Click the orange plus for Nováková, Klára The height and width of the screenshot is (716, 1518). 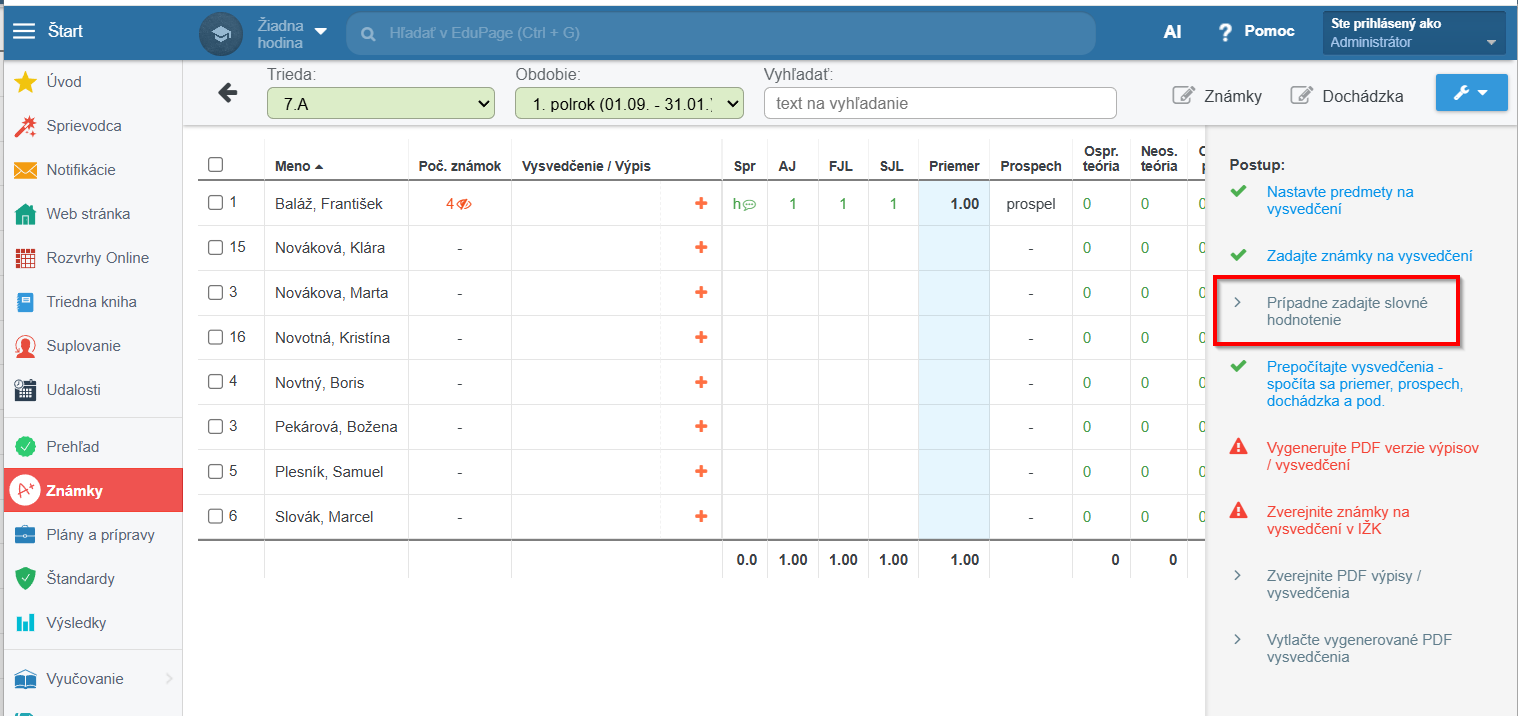click(701, 248)
